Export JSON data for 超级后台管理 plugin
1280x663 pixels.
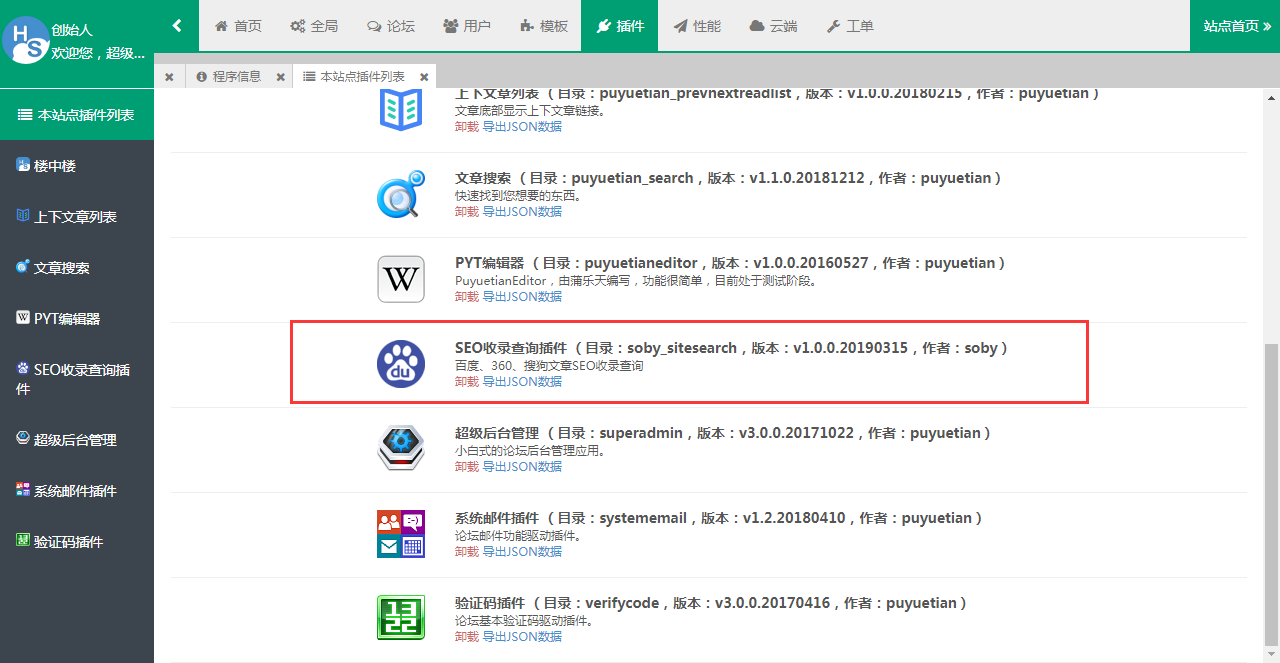tap(522, 467)
